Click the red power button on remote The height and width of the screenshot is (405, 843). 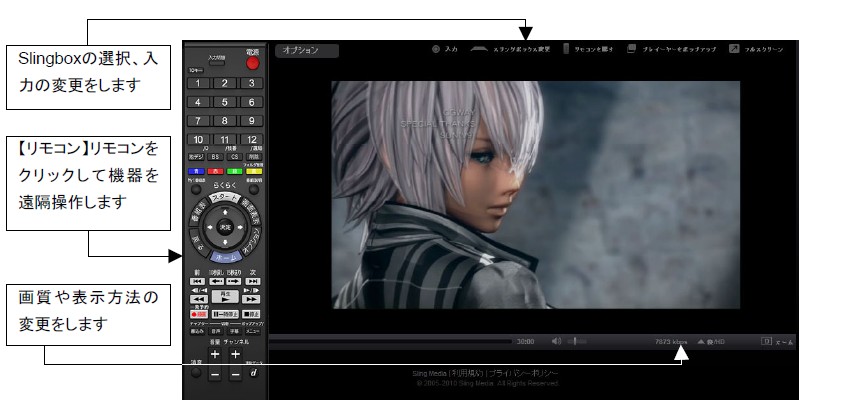click(253, 63)
